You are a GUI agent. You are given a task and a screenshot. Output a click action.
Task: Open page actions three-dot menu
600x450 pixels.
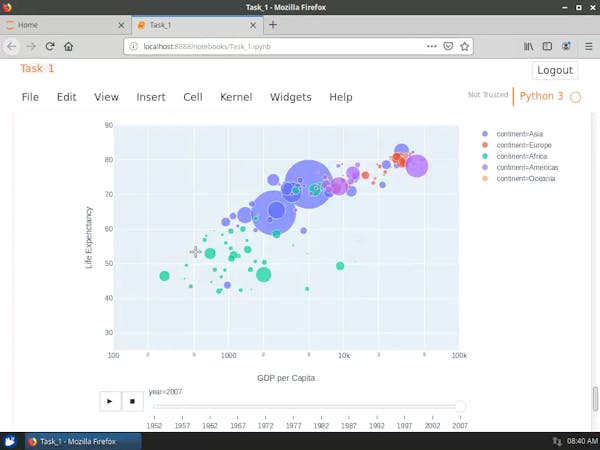[432, 46]
